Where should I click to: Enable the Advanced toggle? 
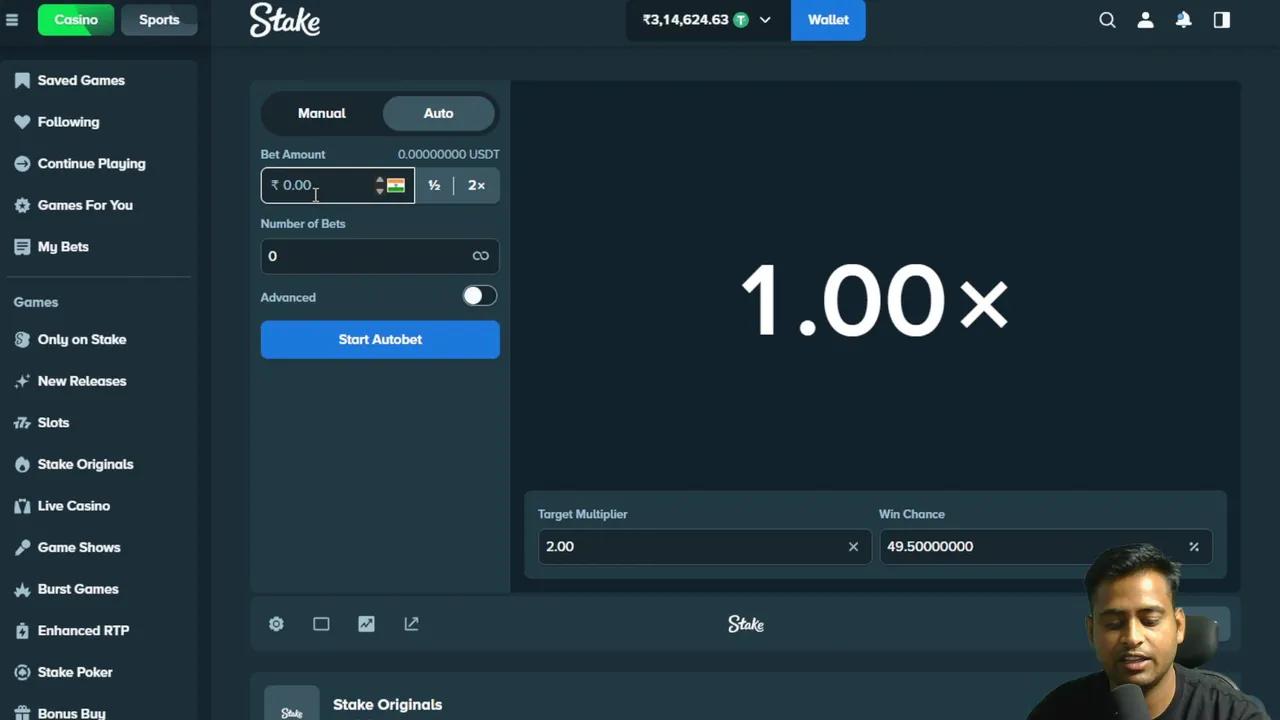tap(480, 296)
